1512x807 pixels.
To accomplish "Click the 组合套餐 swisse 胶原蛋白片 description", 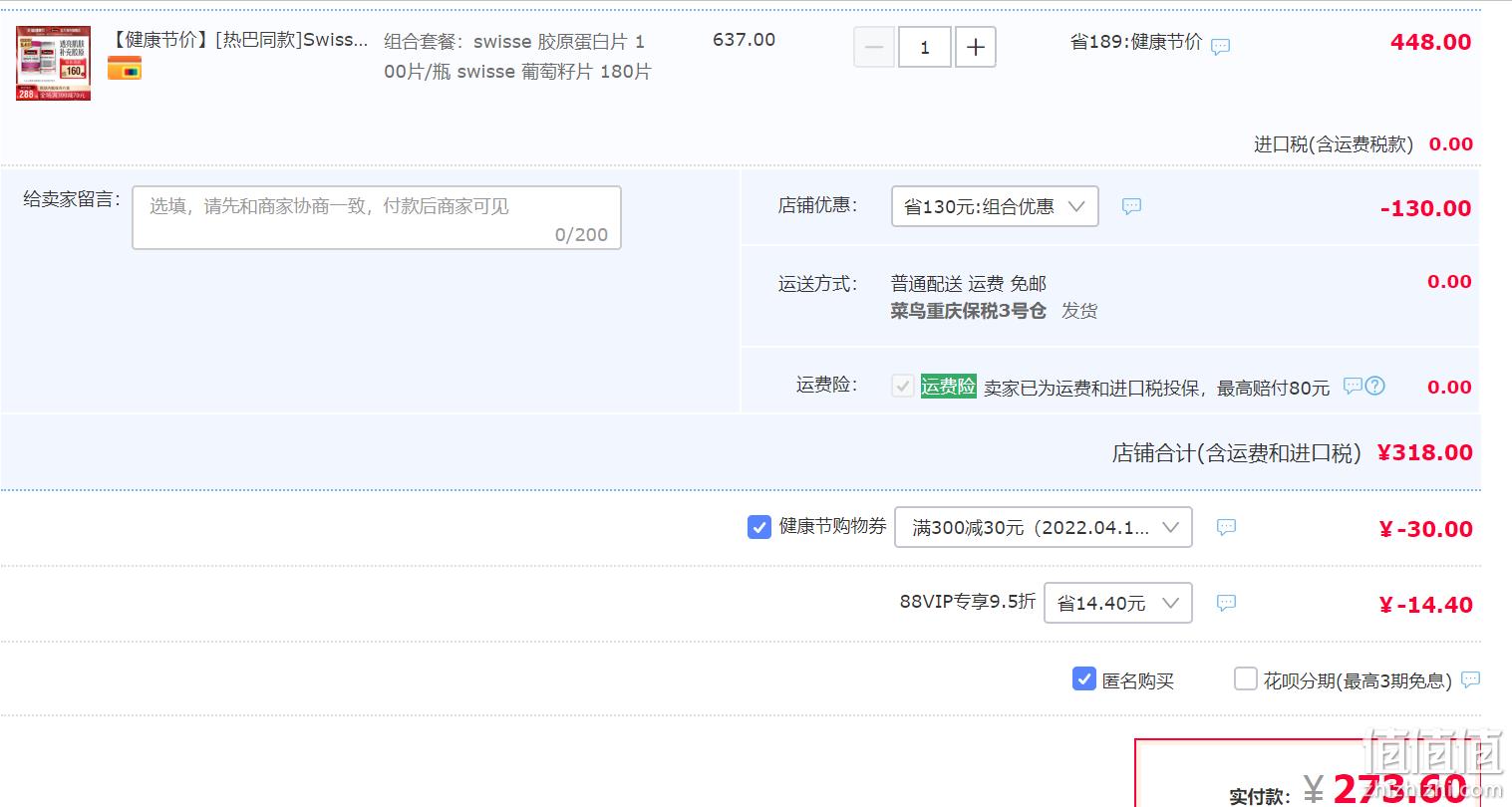I will [x=517, y=56].
